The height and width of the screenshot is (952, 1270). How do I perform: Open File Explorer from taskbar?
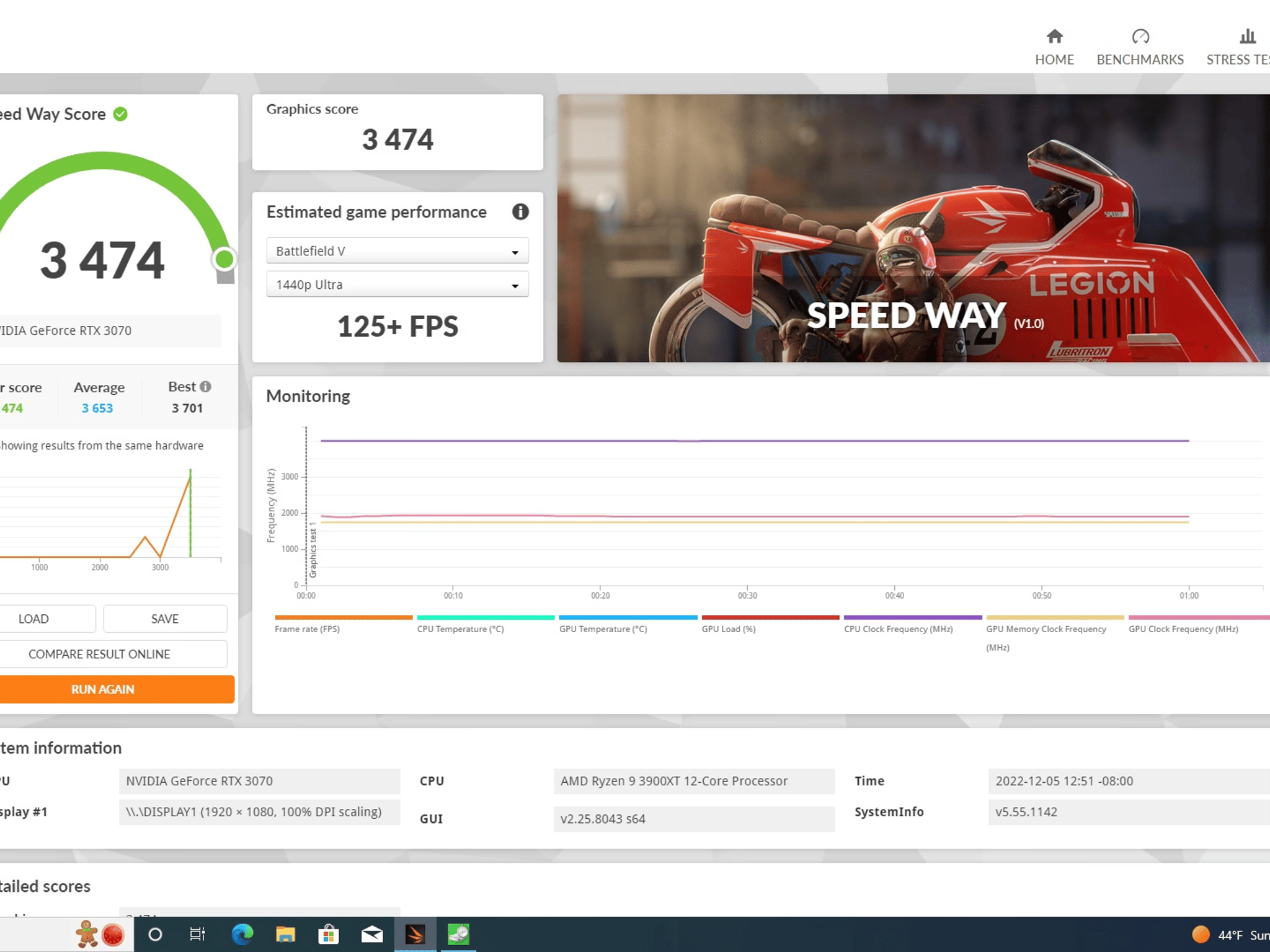coord(285,934)
